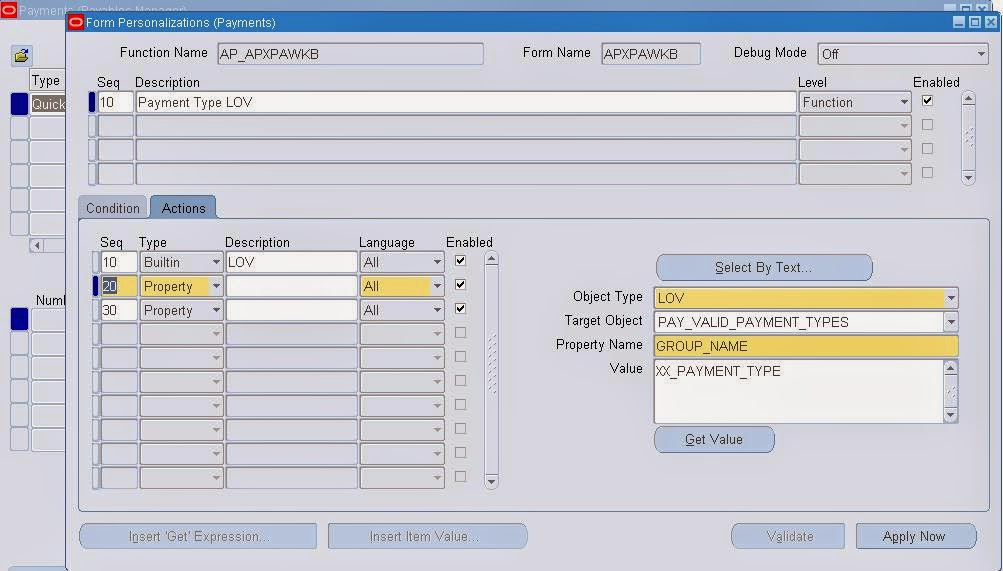Click the Oracle icon of the Payments window
The width and height of the screenshot is (1003, 571).
tap(8, 10)
